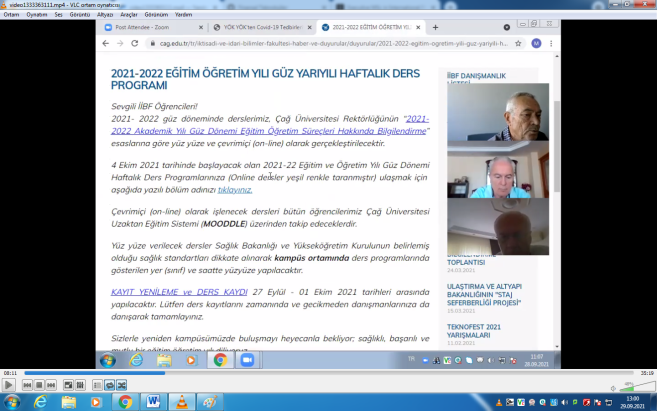Screen dimensions: 657x411
Task: Stop playback in VLC
Action: click(x=39, y=385)
